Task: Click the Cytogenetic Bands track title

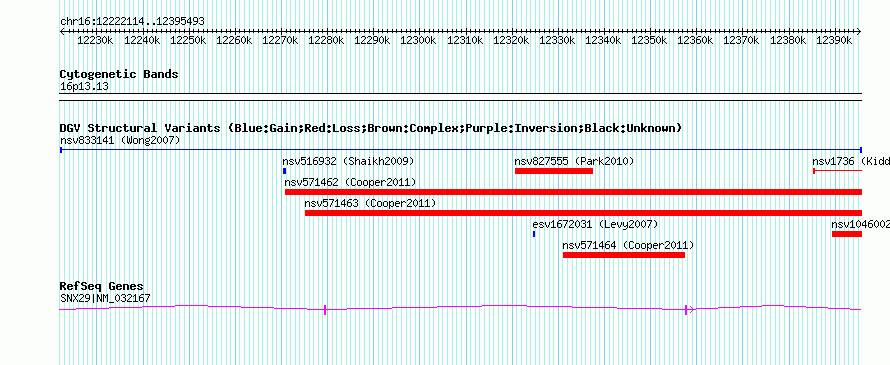Action: (x=119, y=74)
